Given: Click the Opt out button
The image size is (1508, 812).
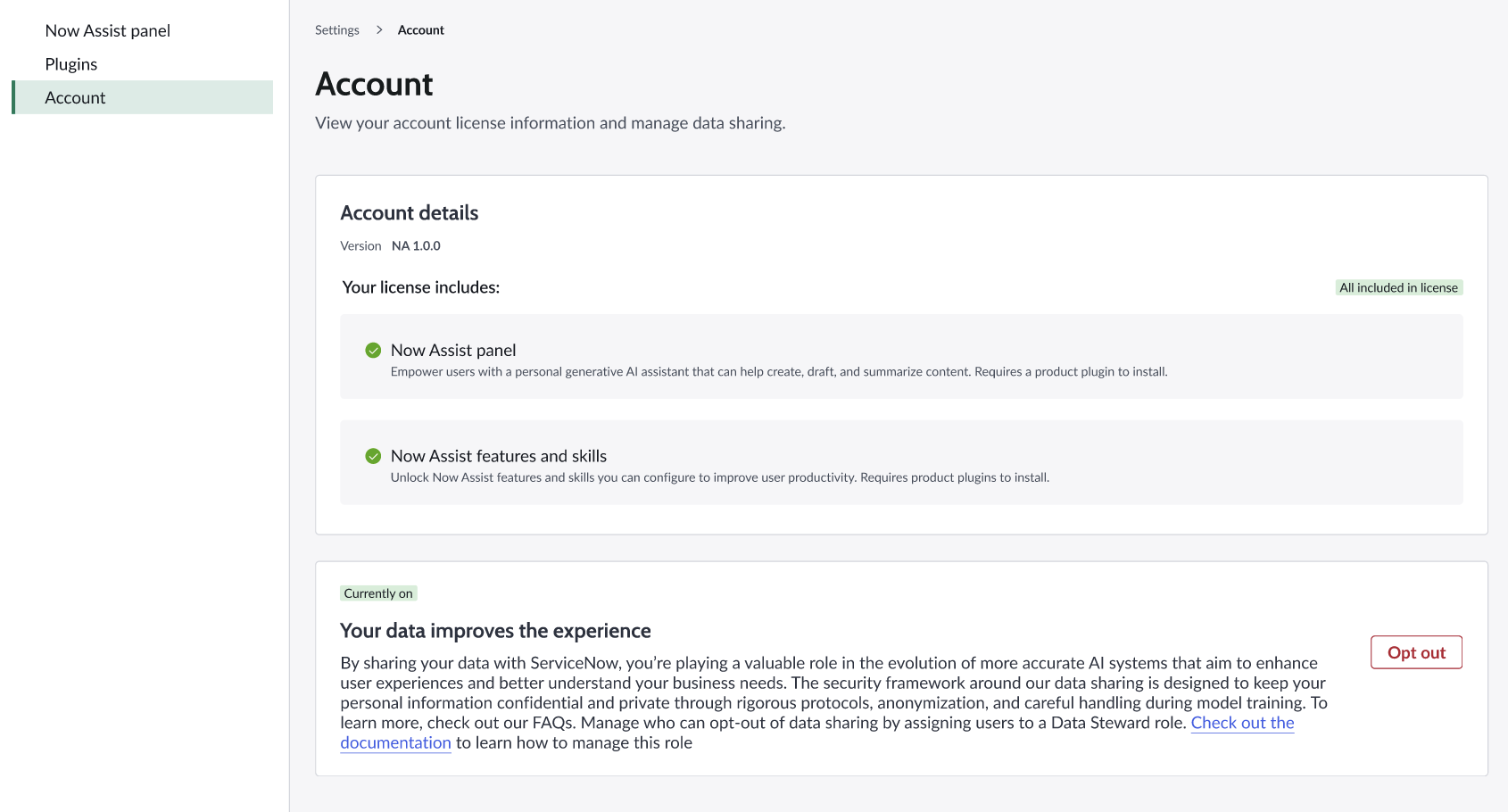Looking at the screenshot, I should (1416, 652).
